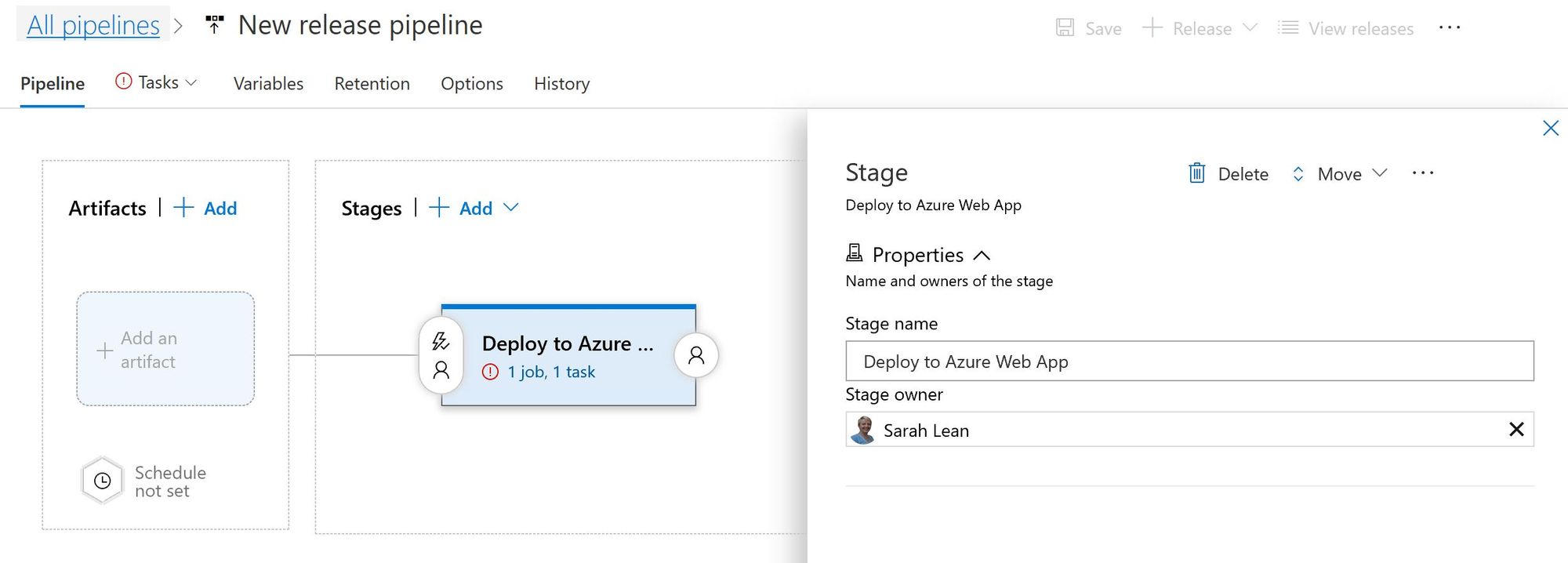The width and height of the screenshot is (1568, 563).
Task: Click Sarah Lean's avatar picture
Action: 864,430
